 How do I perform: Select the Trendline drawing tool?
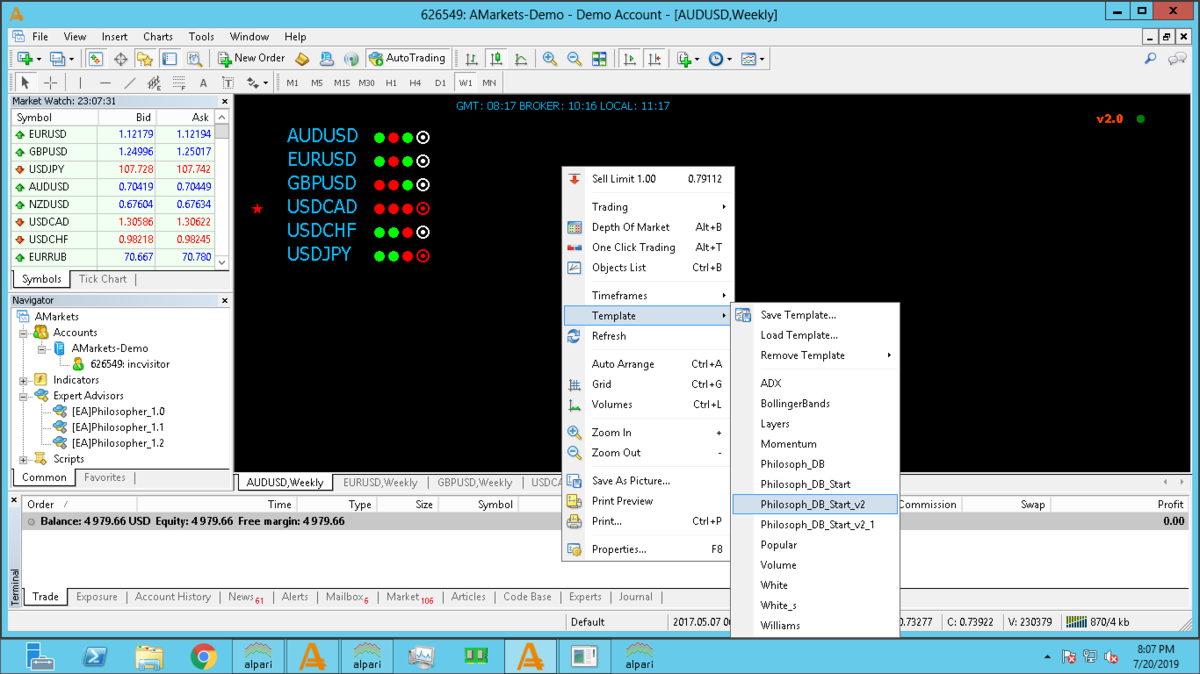[130, 83]
